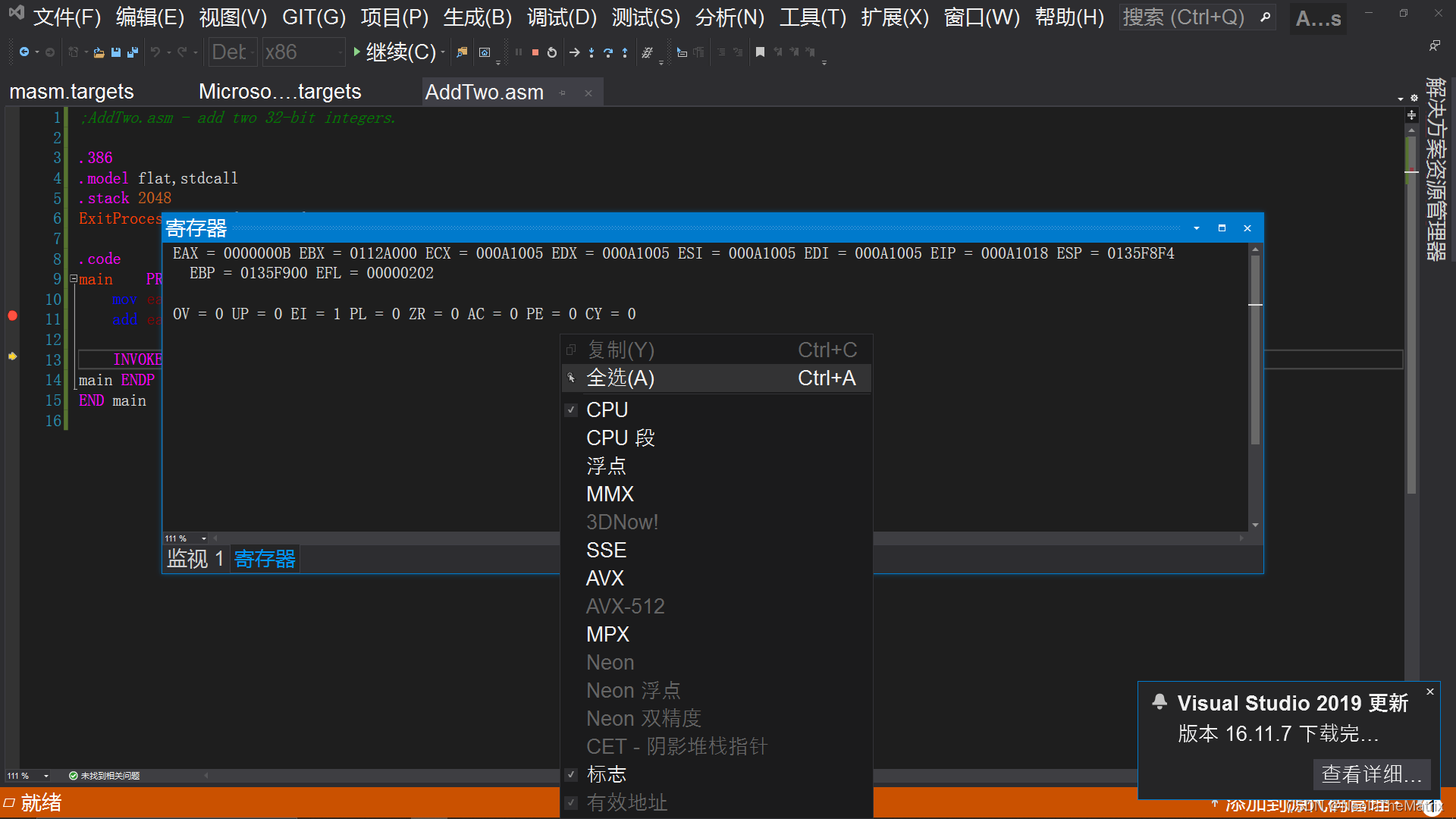Image resolution: width=1456 pixels, height=819 pixels.
Task: Click the open file folder icon
Action: pyautogui.click(x=99, y=52)
